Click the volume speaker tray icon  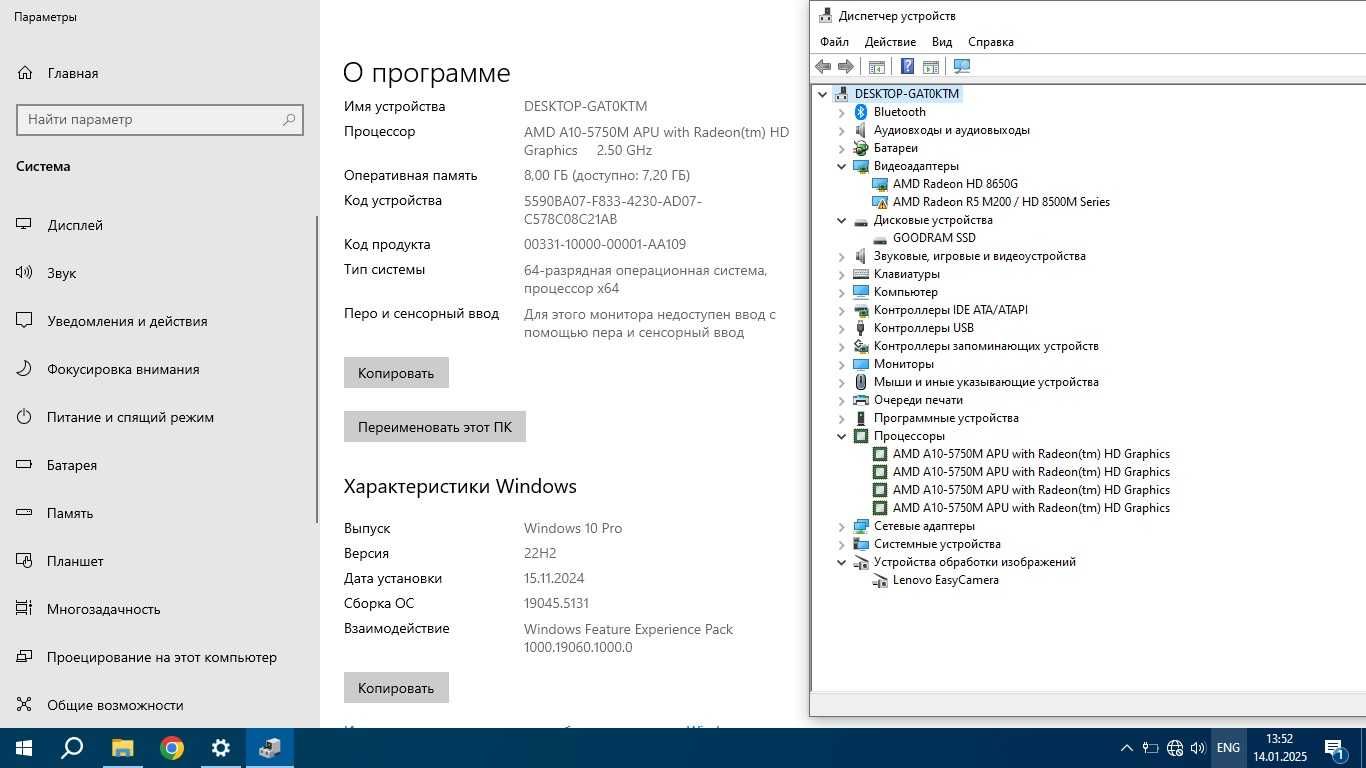tap(1199, 748)
